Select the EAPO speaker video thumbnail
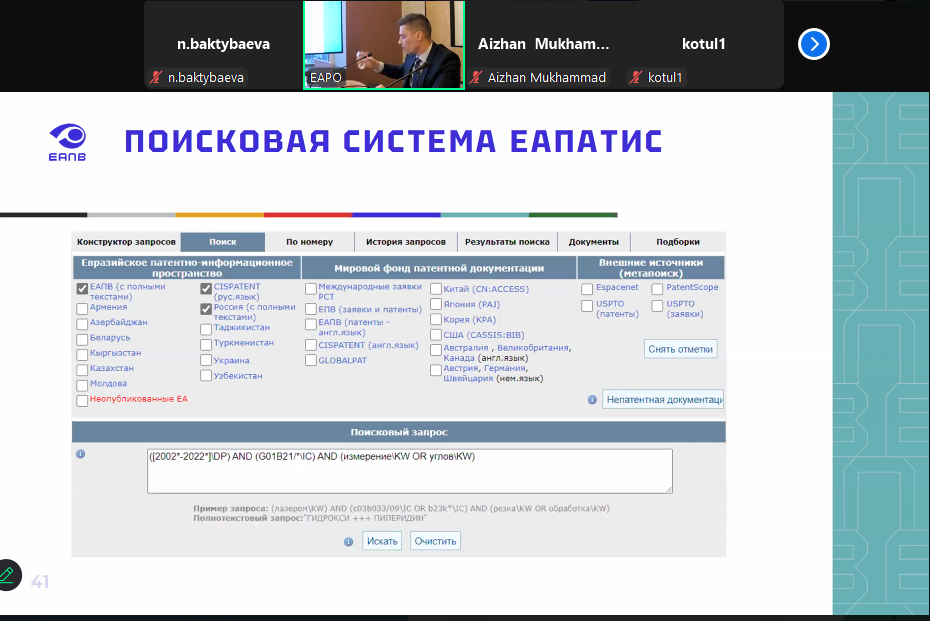930x621 pixels. tap(384, 45)
